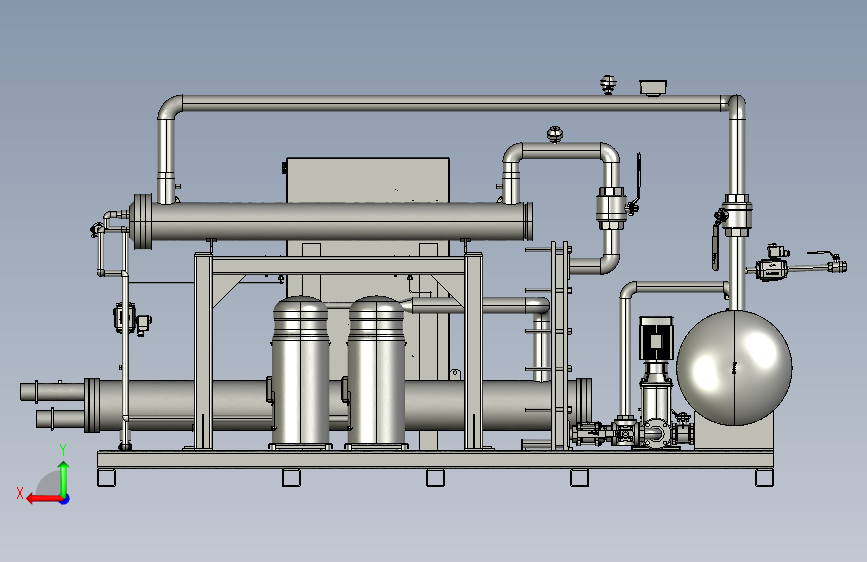The image size is (867, 562).
Task: Select the long top horizontal pipe
Action: tap(451, 103)
